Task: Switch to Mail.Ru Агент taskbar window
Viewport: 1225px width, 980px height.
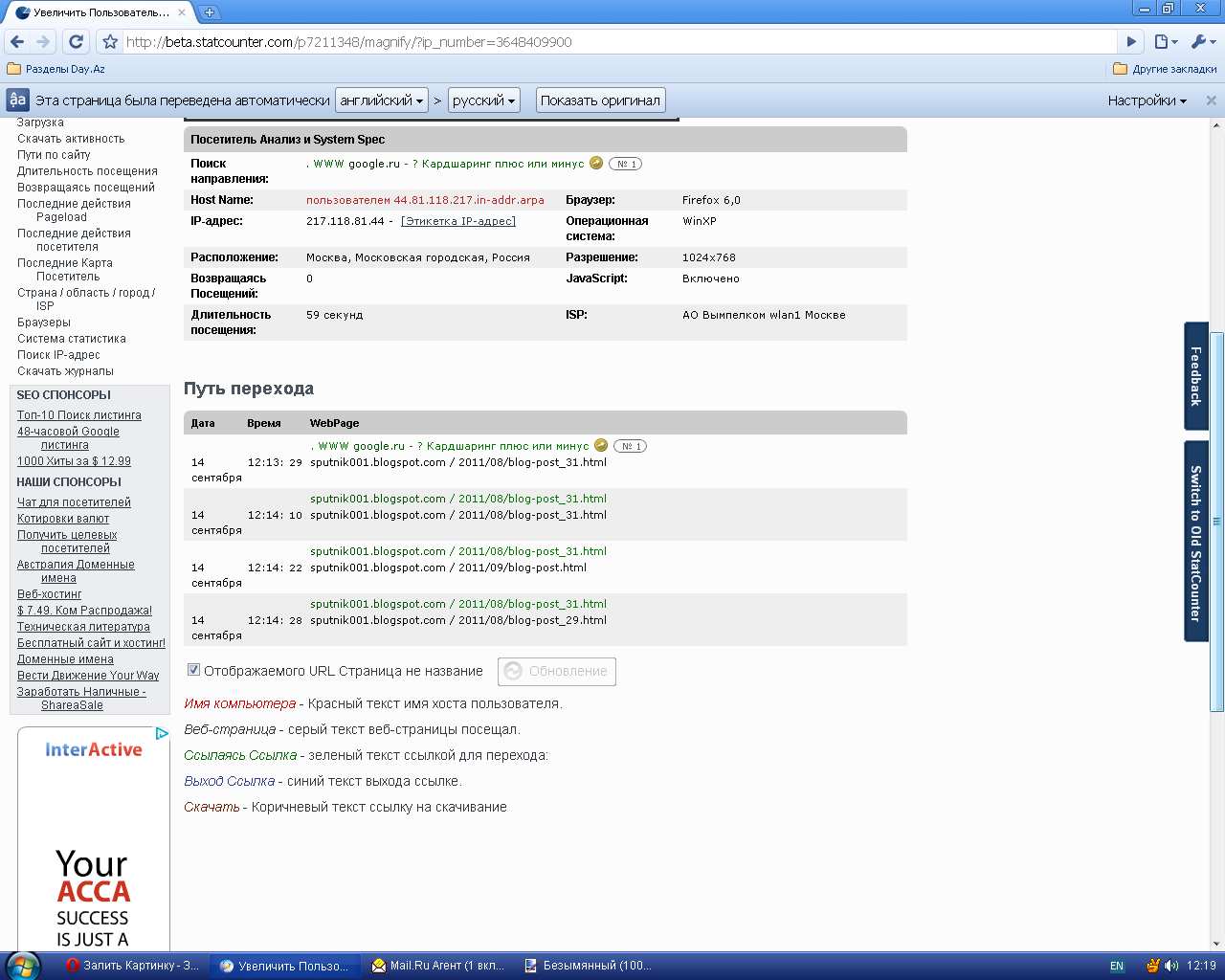Action: click(x=438, y=966)
